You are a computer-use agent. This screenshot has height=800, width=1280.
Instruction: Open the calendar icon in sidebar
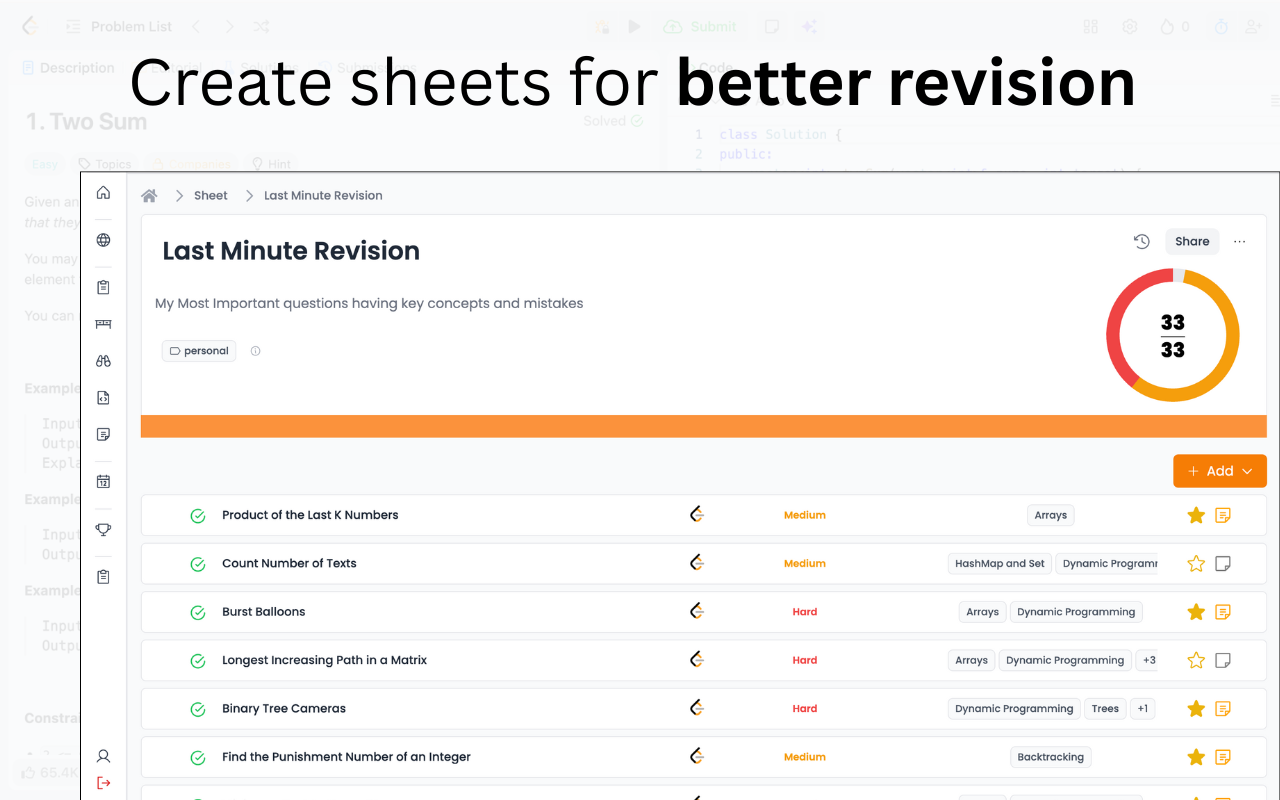coord(103,481)
